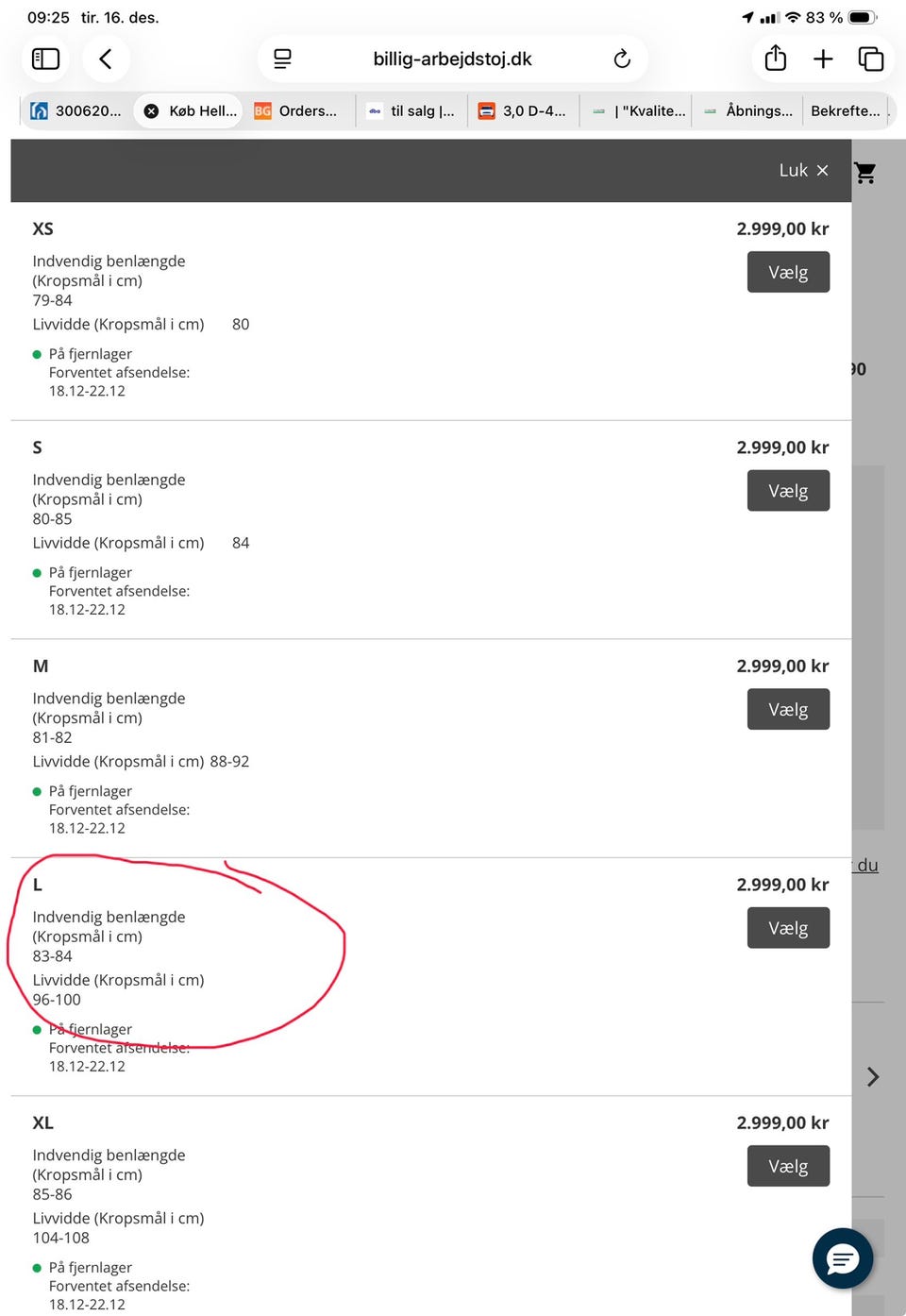Image resolution: width=906 pixels, height=1316 pixels.
Task: Choose size XS with Vælg button
Action: pos(788,272)
